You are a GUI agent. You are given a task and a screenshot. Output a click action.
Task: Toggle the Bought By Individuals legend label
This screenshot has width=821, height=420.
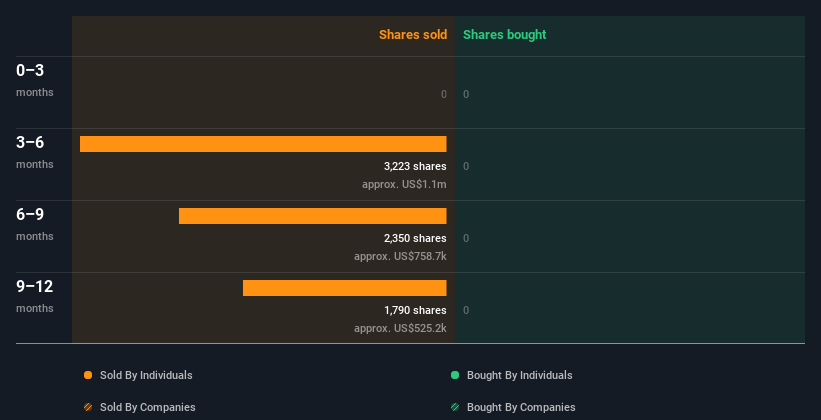point(519,375)
